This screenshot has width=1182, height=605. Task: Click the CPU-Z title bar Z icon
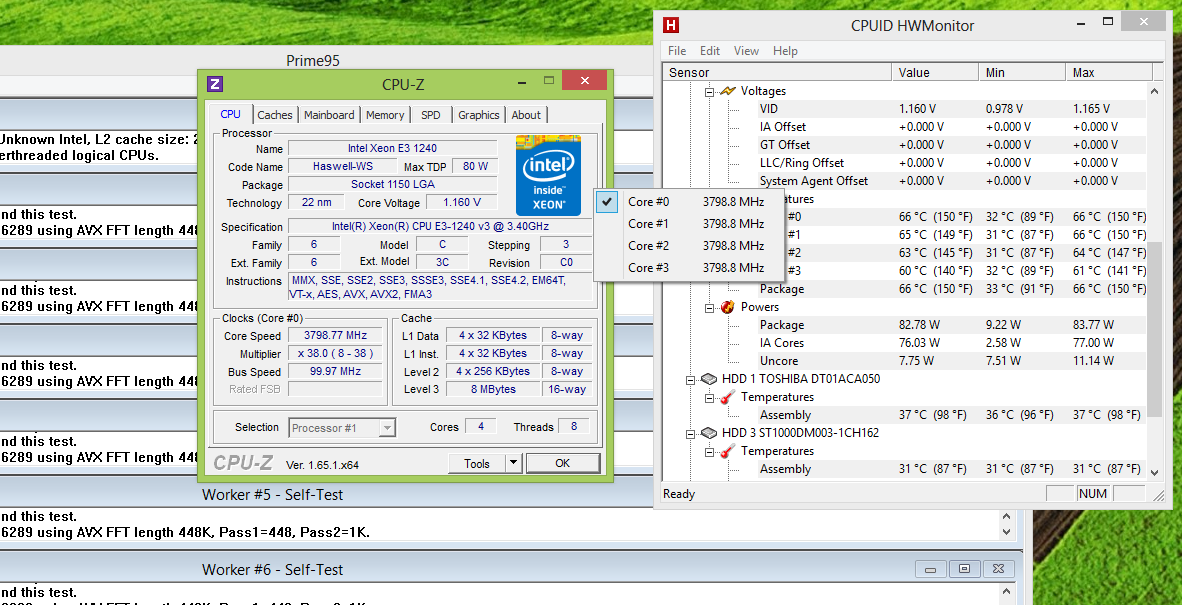pos(214,84)
